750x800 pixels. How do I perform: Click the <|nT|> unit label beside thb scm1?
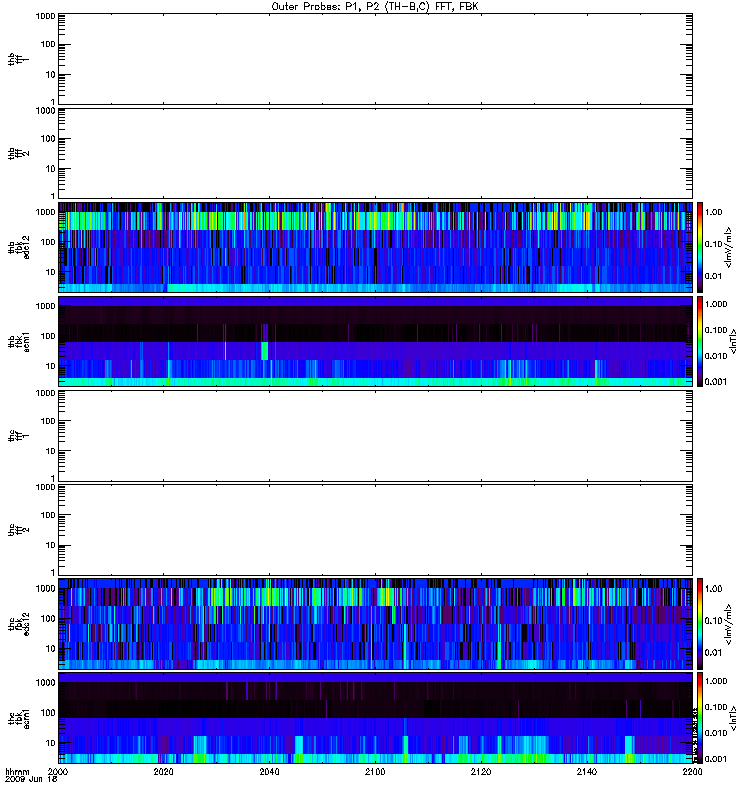[x=734, y=341]
